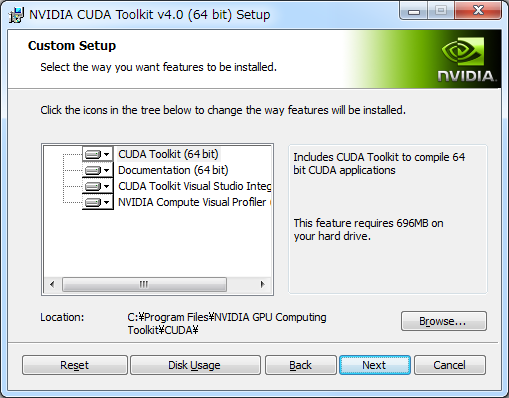Click the feature tree horizontal scrollbar thumb
Image resolution: width=509 pixels, height=398 pixels.
(144, 284)
